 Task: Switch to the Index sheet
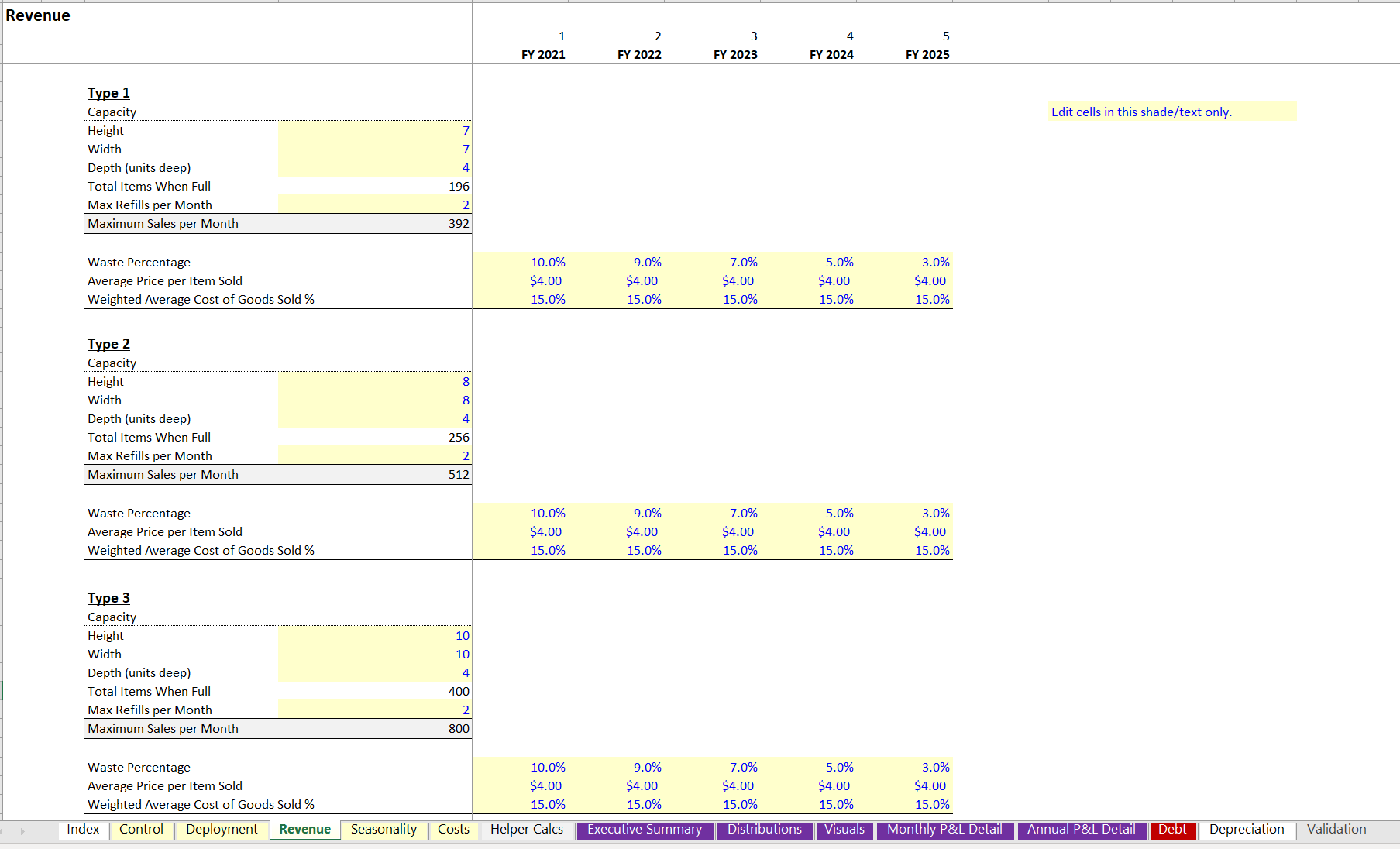(x=82, y=830)
